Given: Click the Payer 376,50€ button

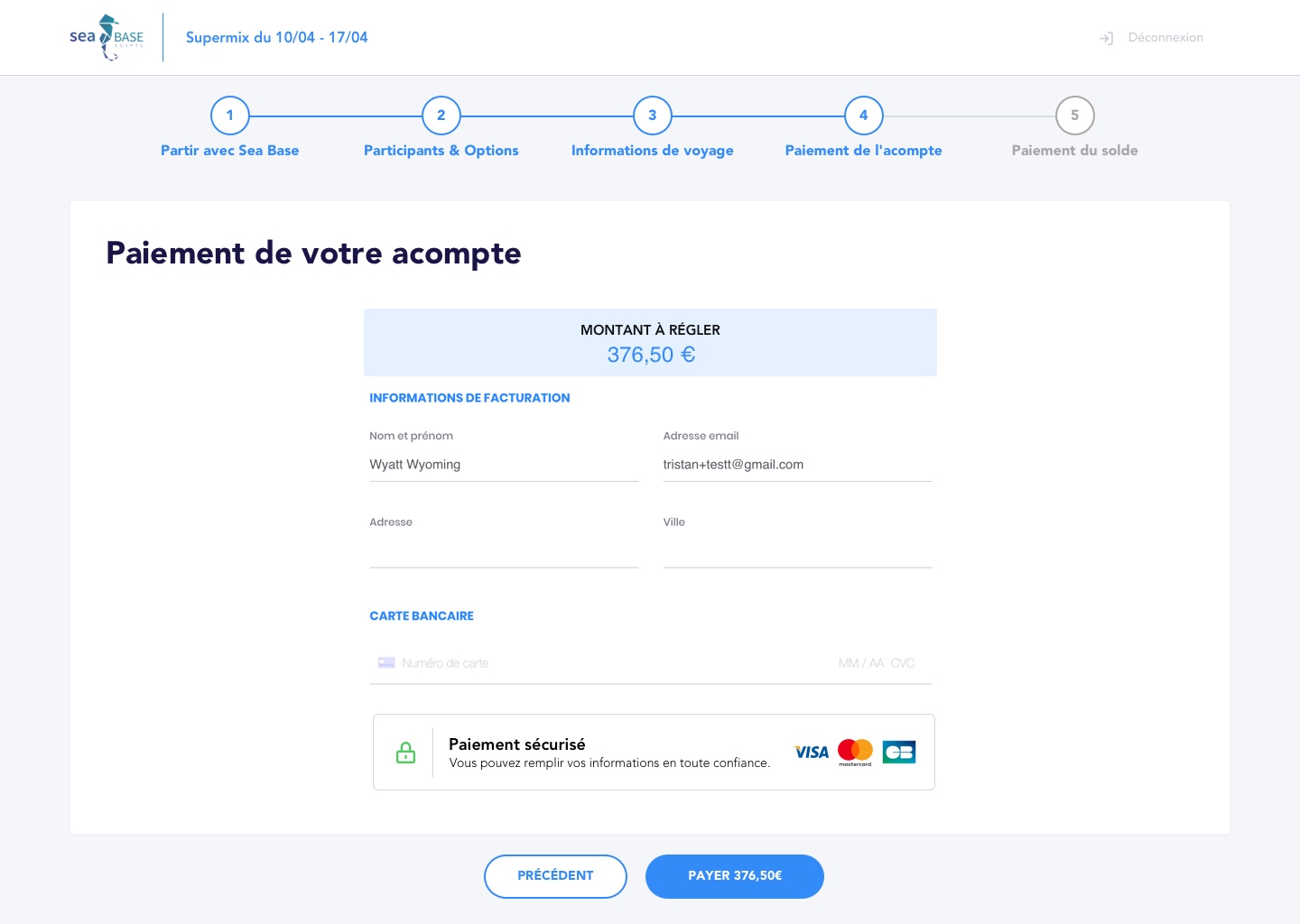Looking at the screenshot, I should click(x=735, y=876).
